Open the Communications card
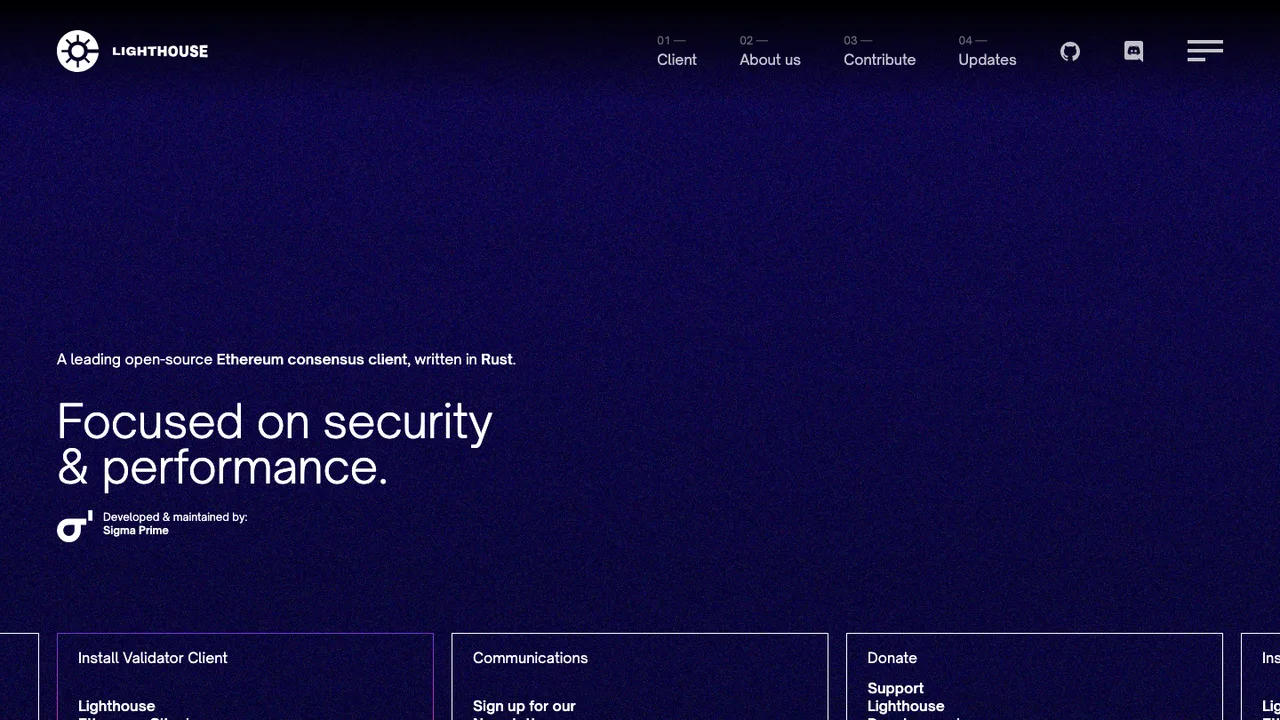The image size is (1280, 720). click(x=640, y=677)
